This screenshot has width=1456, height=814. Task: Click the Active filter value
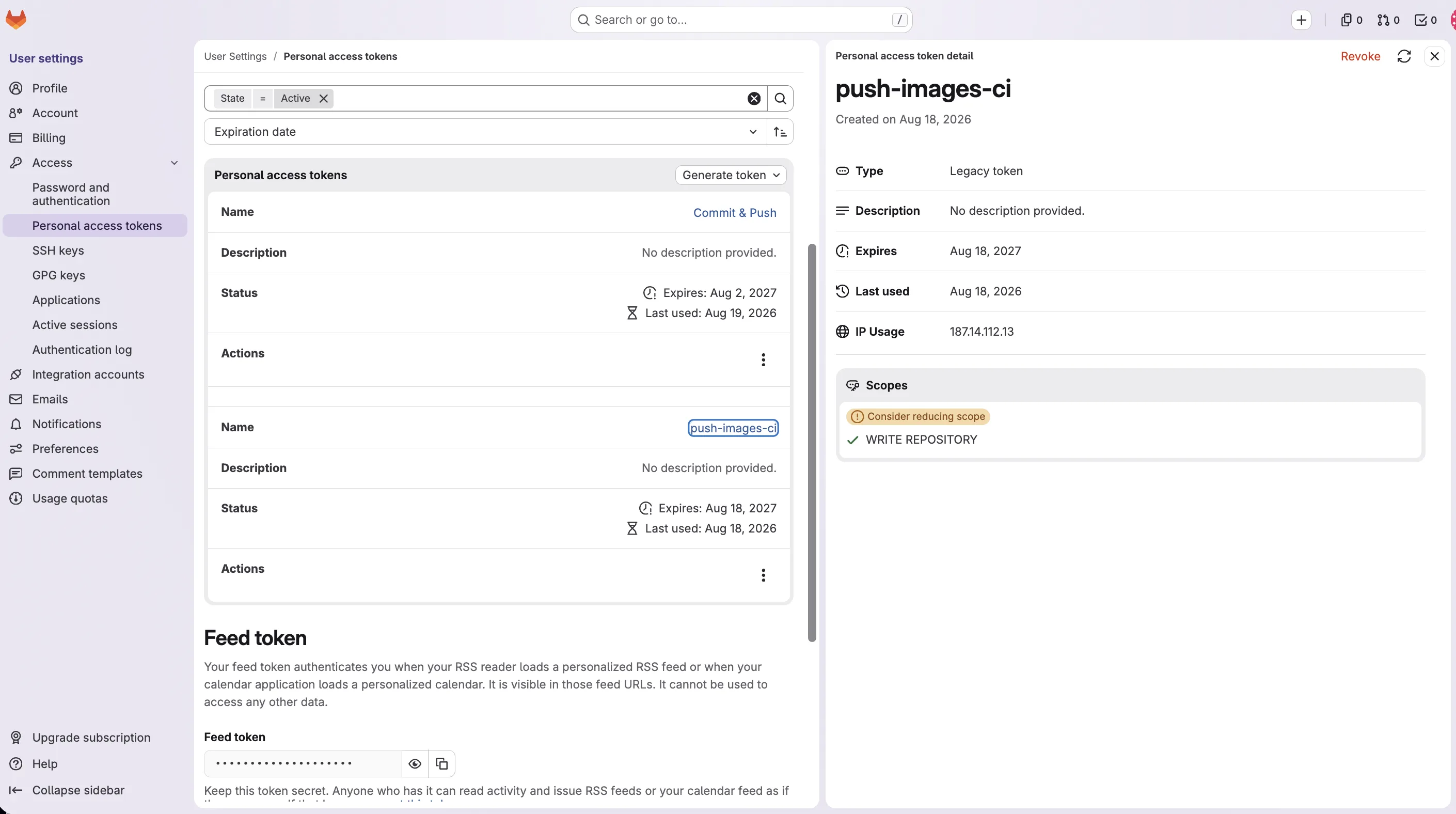(295, 98)
